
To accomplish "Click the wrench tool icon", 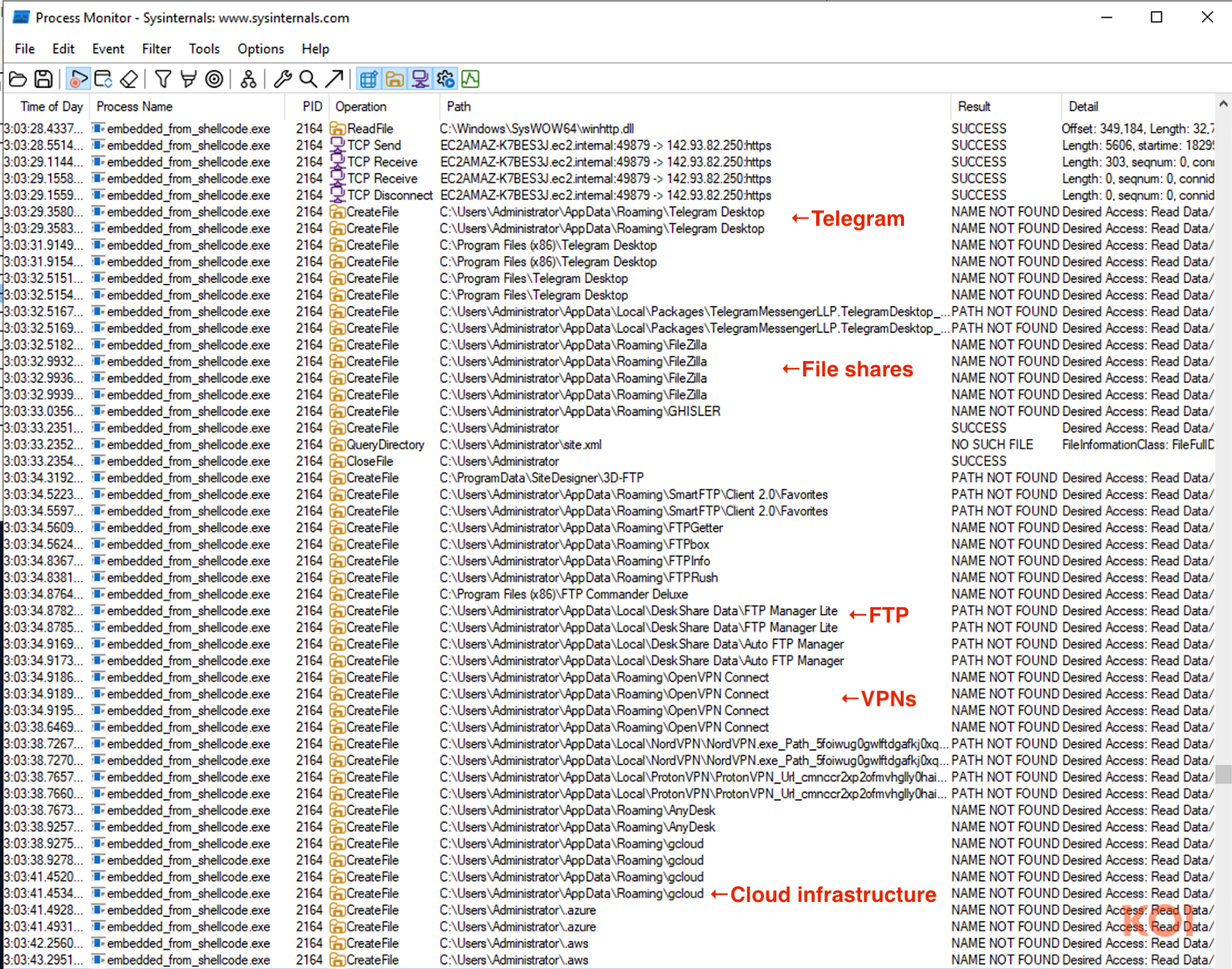I will point(283,79).
